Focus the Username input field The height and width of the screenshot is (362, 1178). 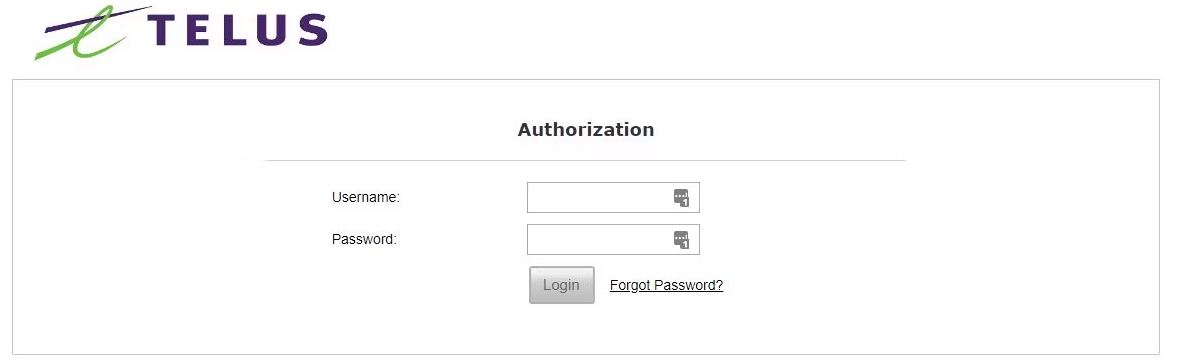pos(613,198)
